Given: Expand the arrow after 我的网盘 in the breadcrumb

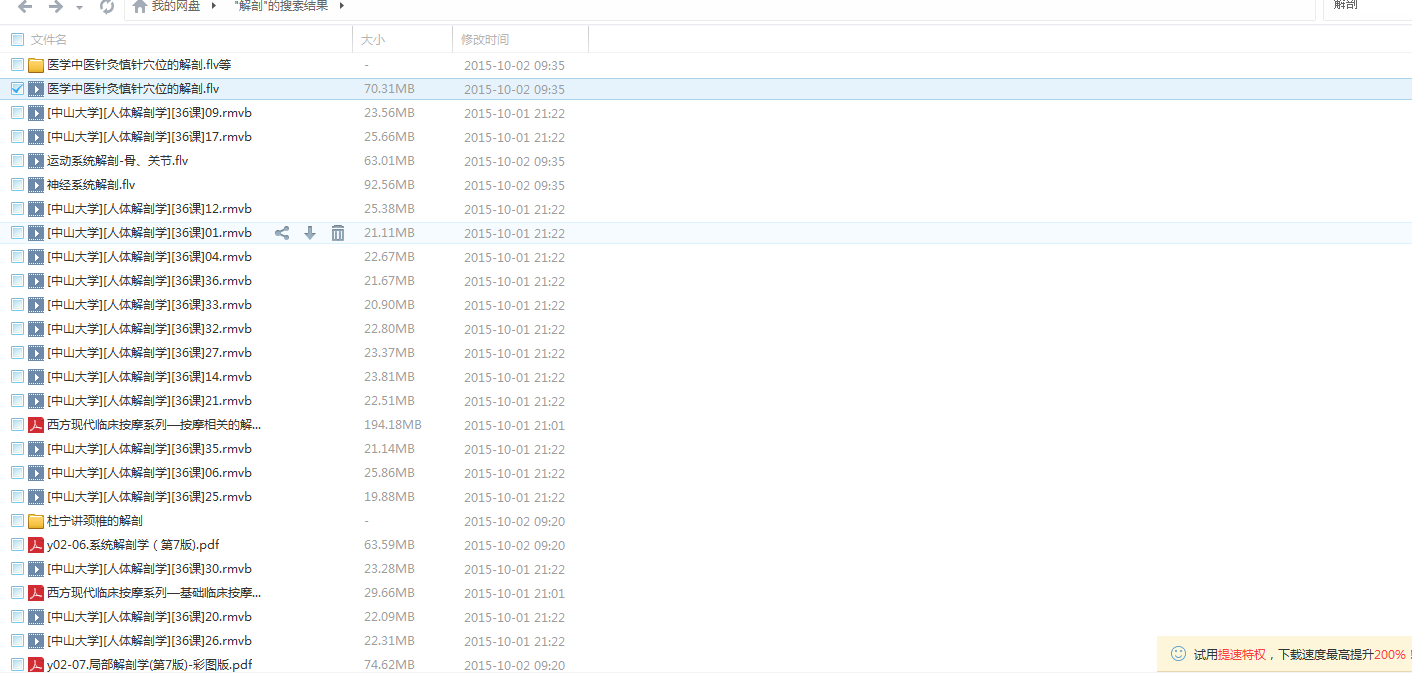Looking at the screenshot, I should pyautogui.click(x=214, y=6).
